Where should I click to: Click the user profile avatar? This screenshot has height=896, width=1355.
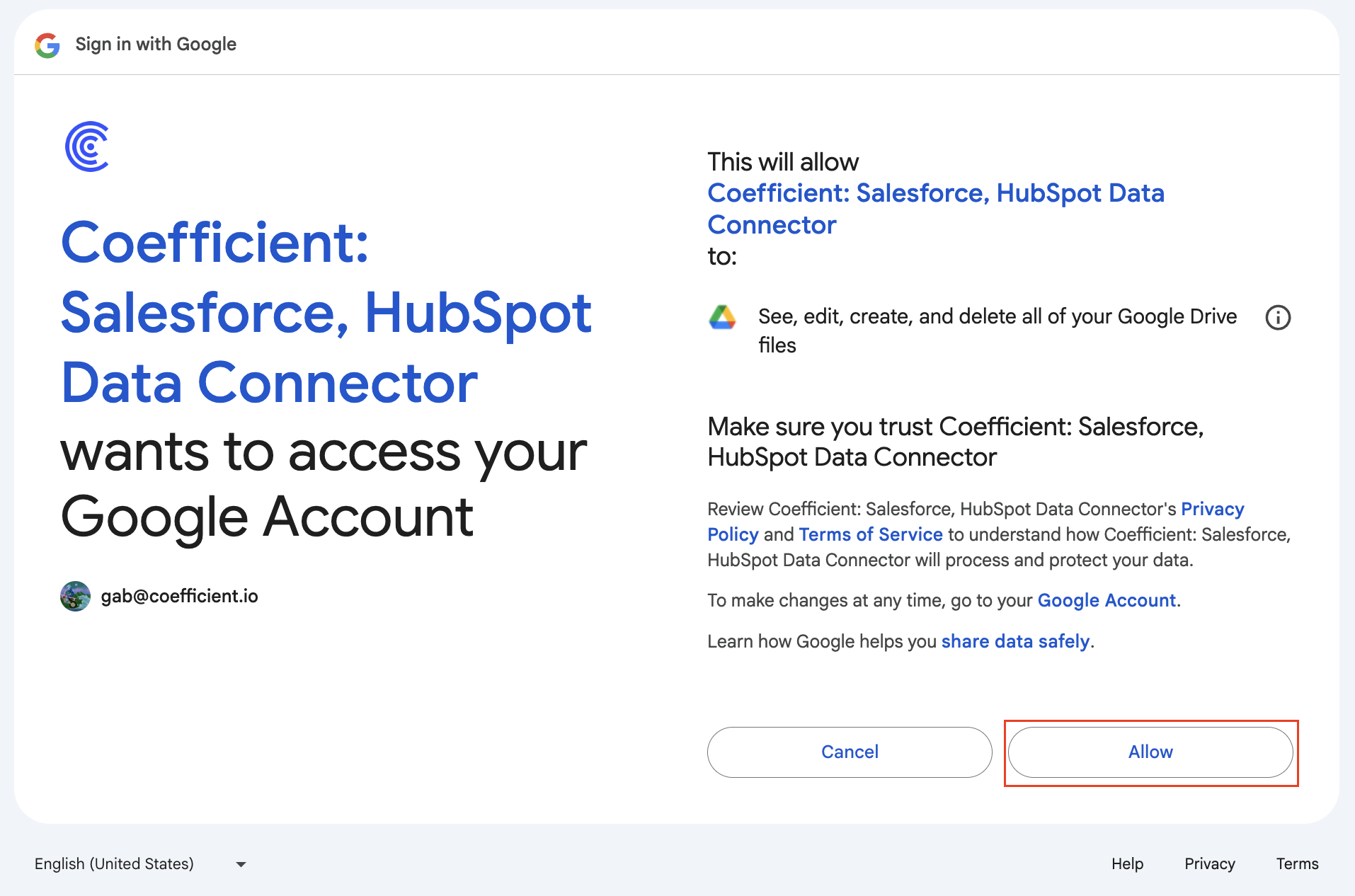click(75, 596)
